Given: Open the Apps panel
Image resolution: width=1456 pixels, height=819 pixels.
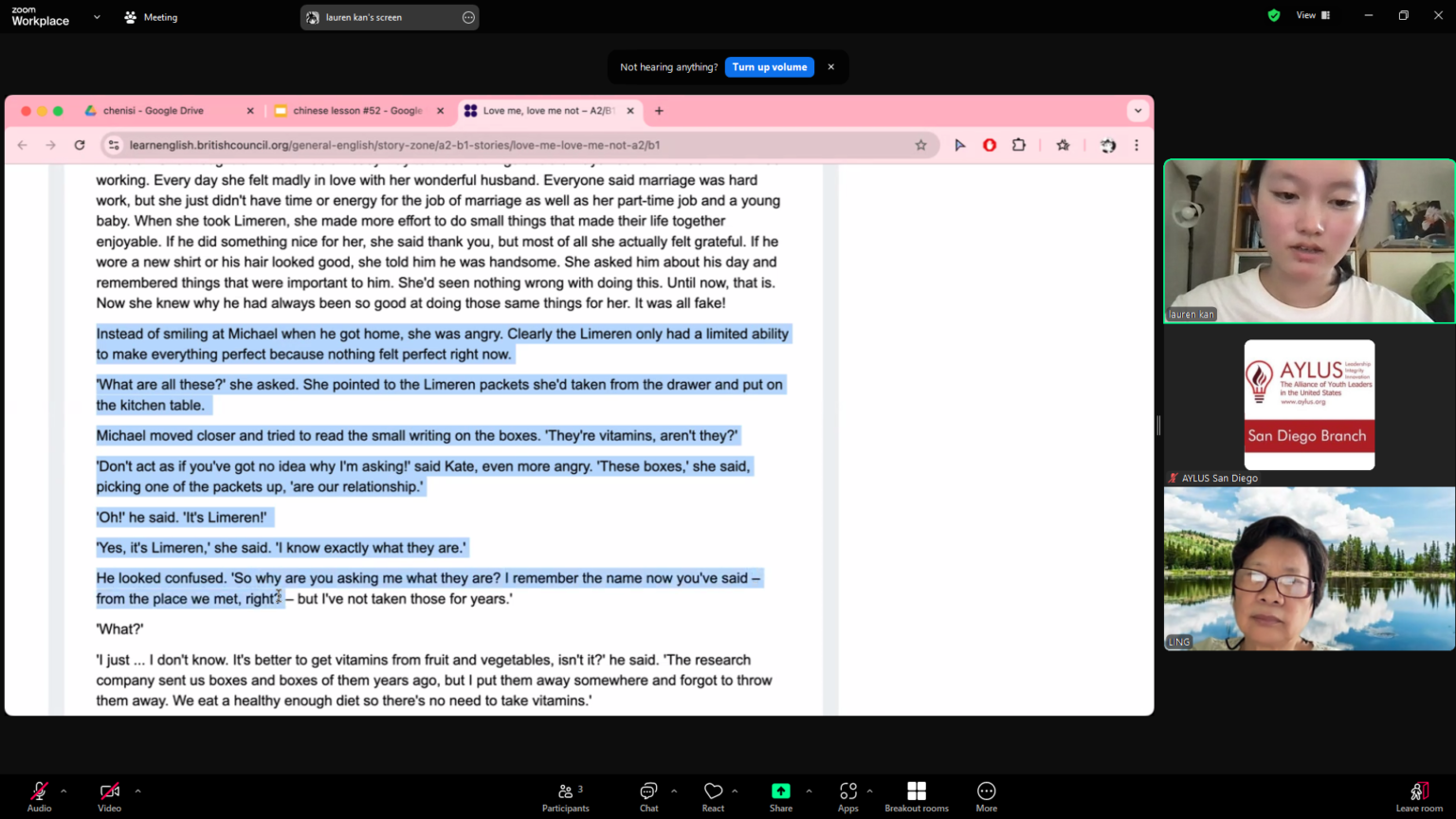Looking at the screenshot, I should click(x=847, y=796).
